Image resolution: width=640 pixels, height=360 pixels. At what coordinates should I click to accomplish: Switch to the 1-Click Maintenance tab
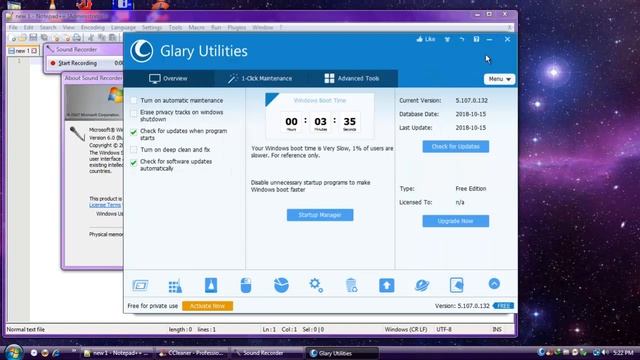[260, 78]
